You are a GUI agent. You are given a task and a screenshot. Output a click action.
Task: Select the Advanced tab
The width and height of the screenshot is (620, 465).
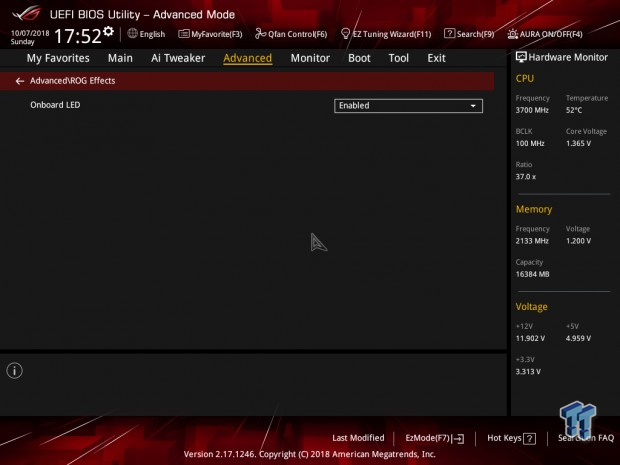tap(248, 58)
